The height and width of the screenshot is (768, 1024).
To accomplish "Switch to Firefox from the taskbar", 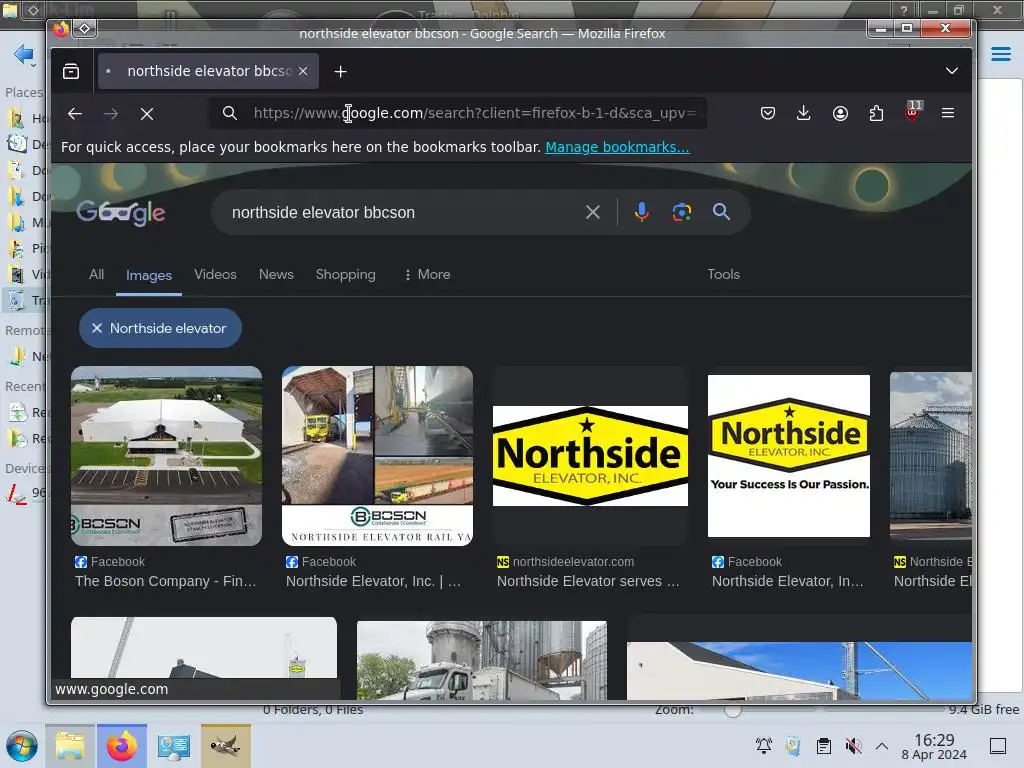I will pyautogui.click(x=122, y=746).
